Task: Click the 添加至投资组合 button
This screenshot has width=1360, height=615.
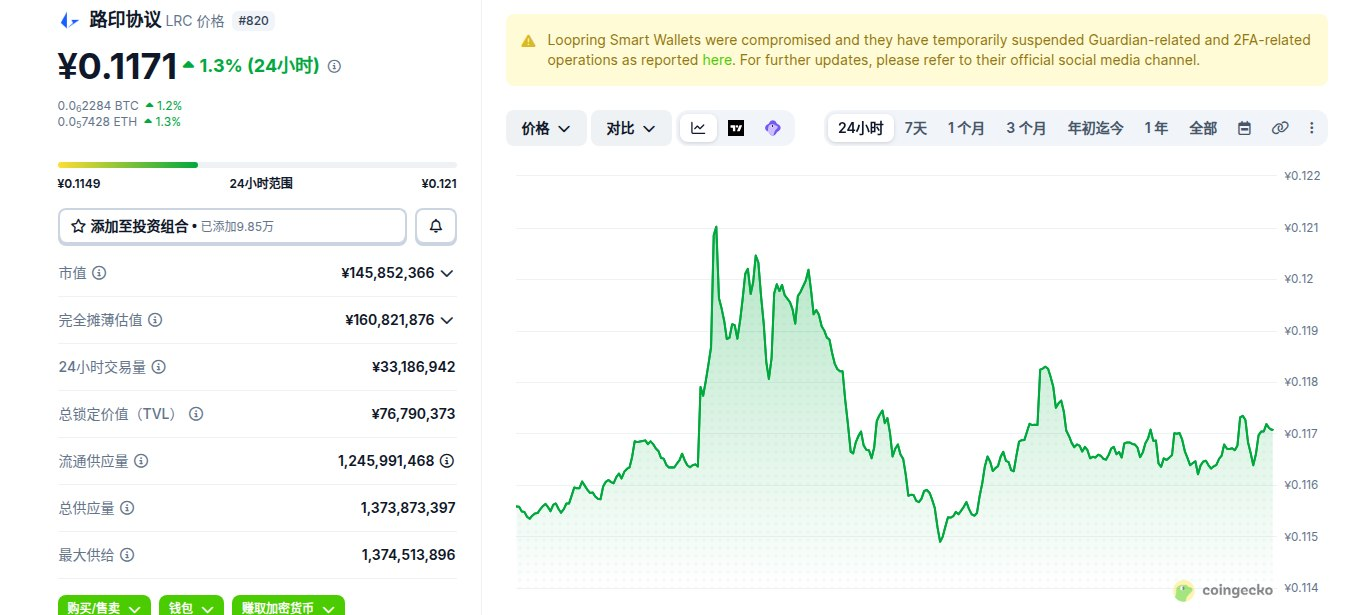Action: [x=232, y=226]
